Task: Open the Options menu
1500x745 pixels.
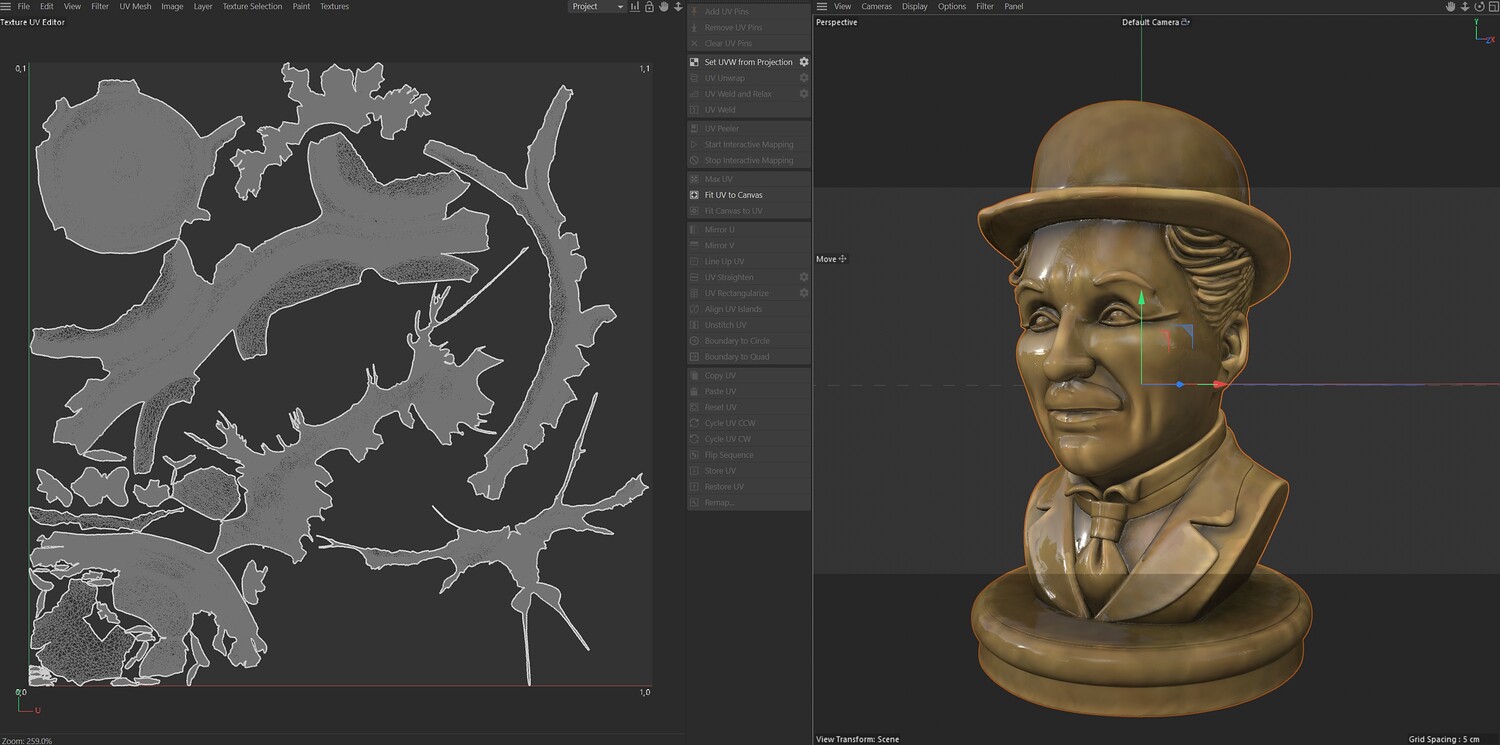Action: [952, 6]
